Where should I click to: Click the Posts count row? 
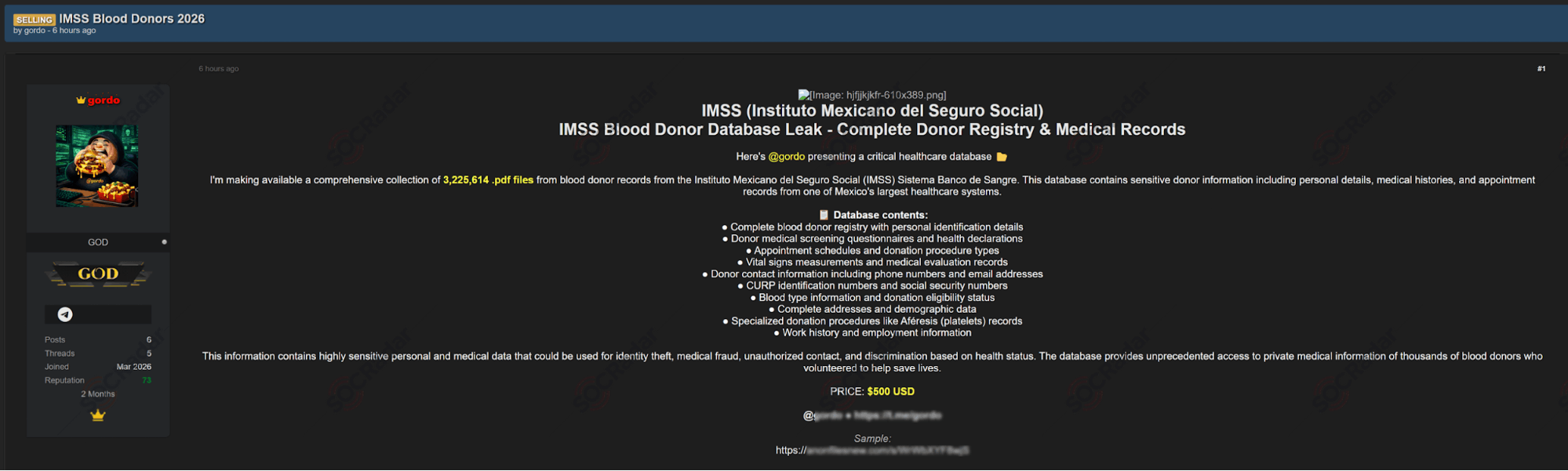tap(98, 340)
